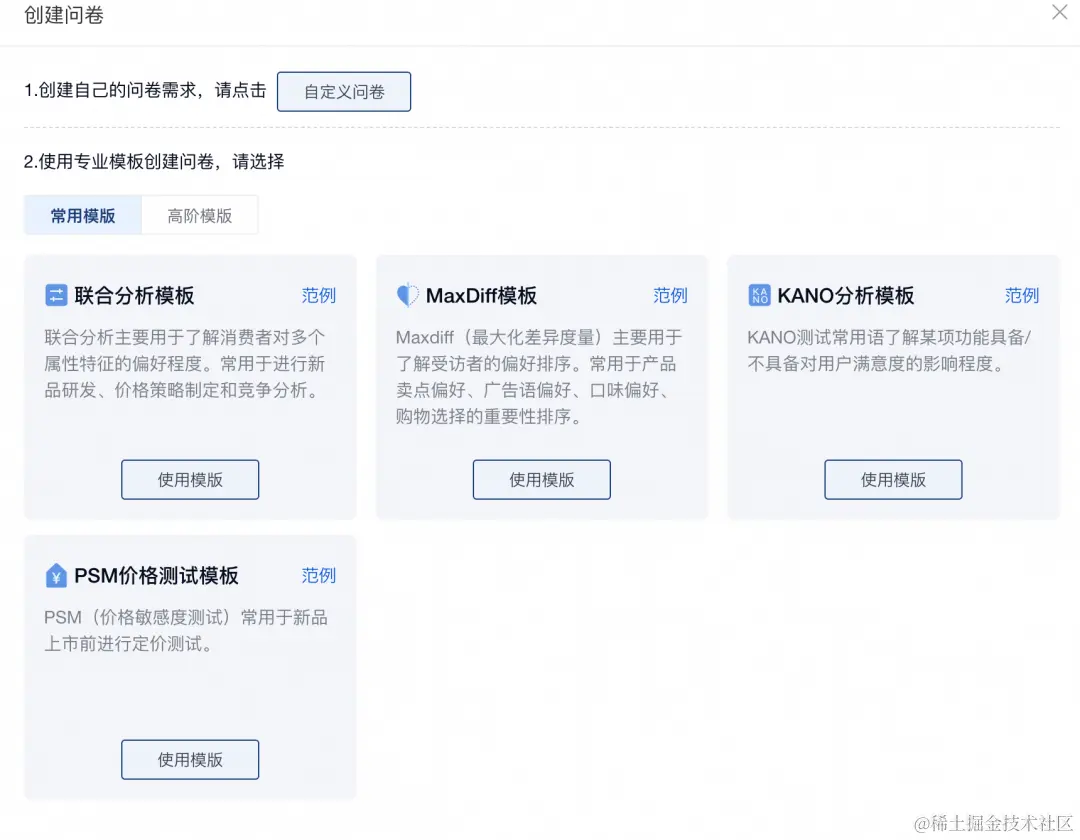The height and width of the screenshot is (840, 1080).
Task: Click the 自定义问卷 button
Action: pyautogui.click(x=344, y=91)
